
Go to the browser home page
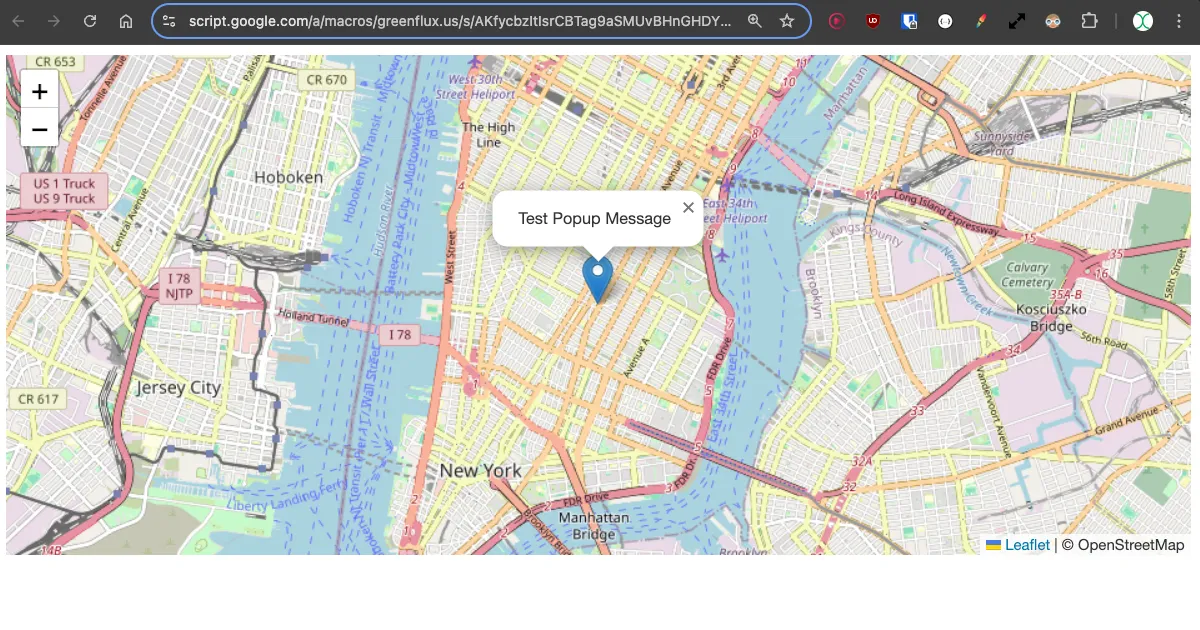point(126,21)
